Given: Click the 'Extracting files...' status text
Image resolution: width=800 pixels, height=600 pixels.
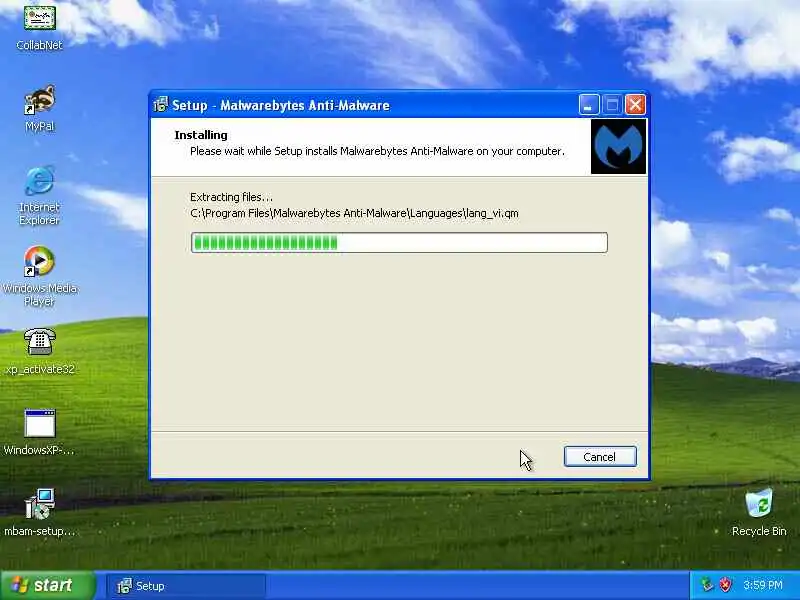Looking at the screenshot, I should [231, 197].
